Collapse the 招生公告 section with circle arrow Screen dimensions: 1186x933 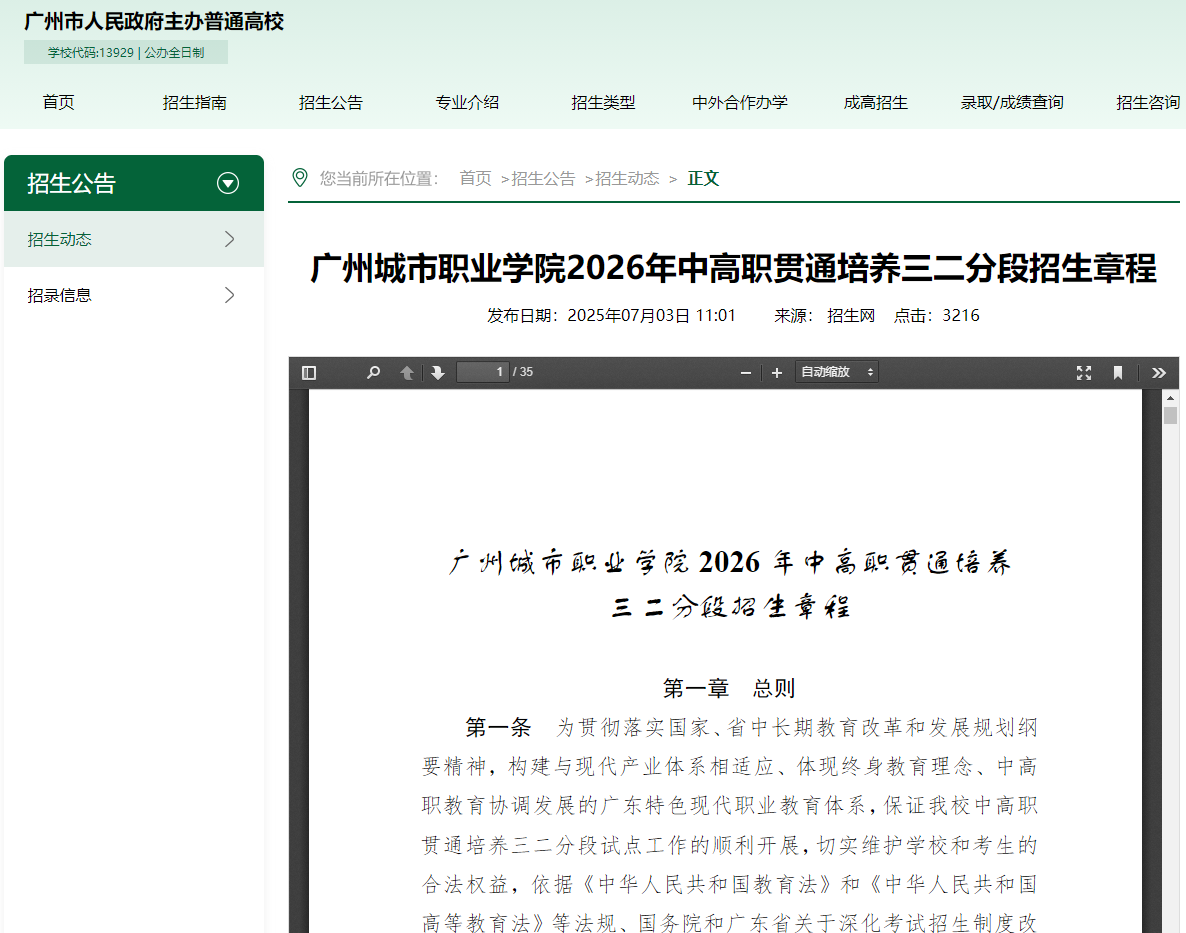tap(228, 183)
